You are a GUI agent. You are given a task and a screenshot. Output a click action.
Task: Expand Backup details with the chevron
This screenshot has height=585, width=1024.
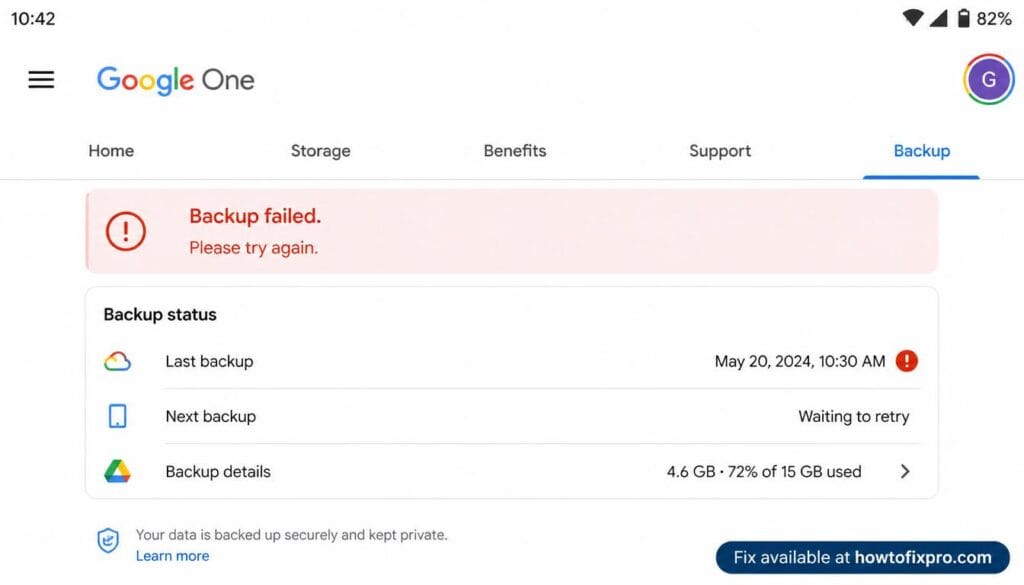[904, 471]
